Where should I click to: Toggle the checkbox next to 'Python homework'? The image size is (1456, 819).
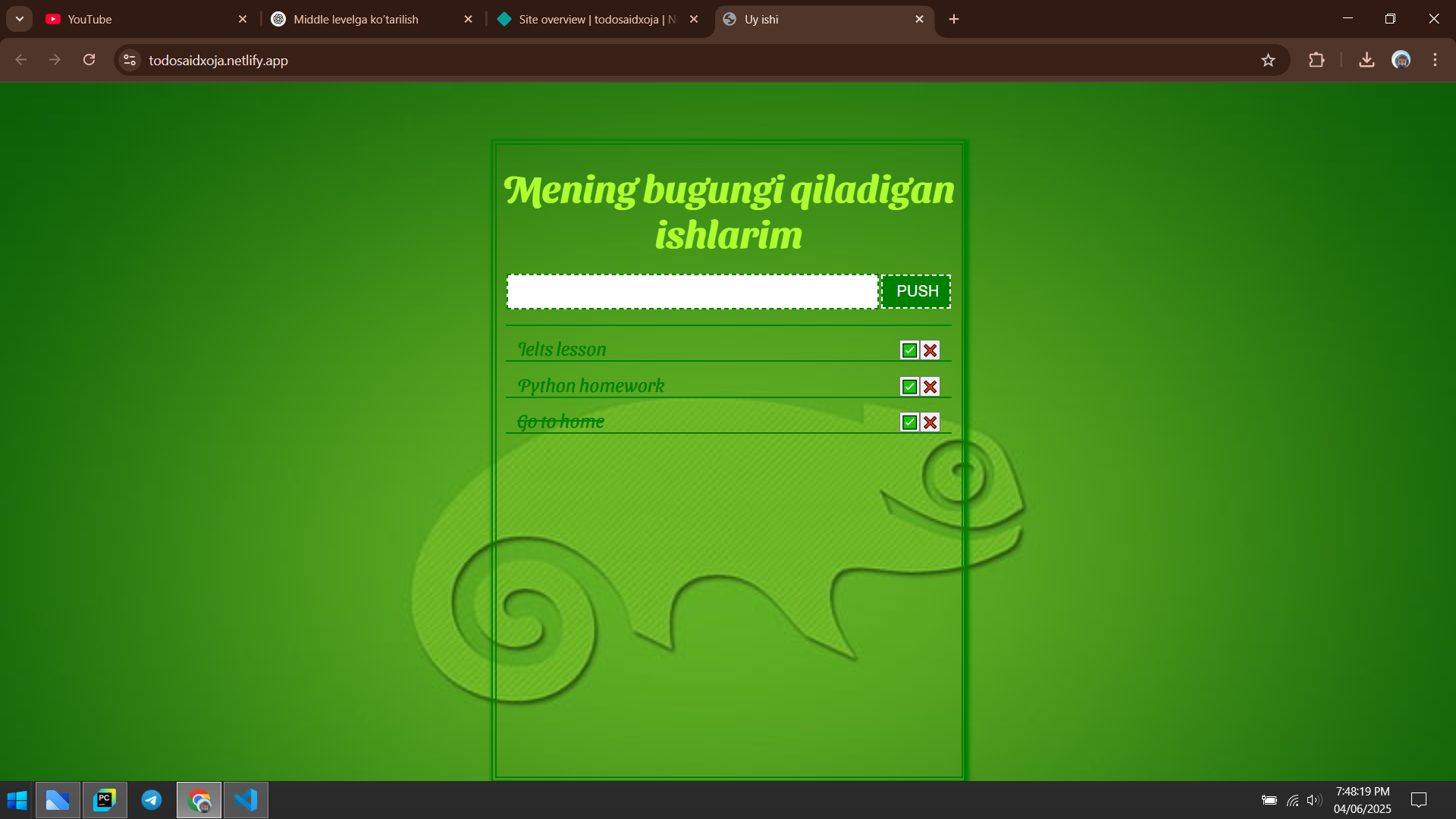click(x=908, y=386)
